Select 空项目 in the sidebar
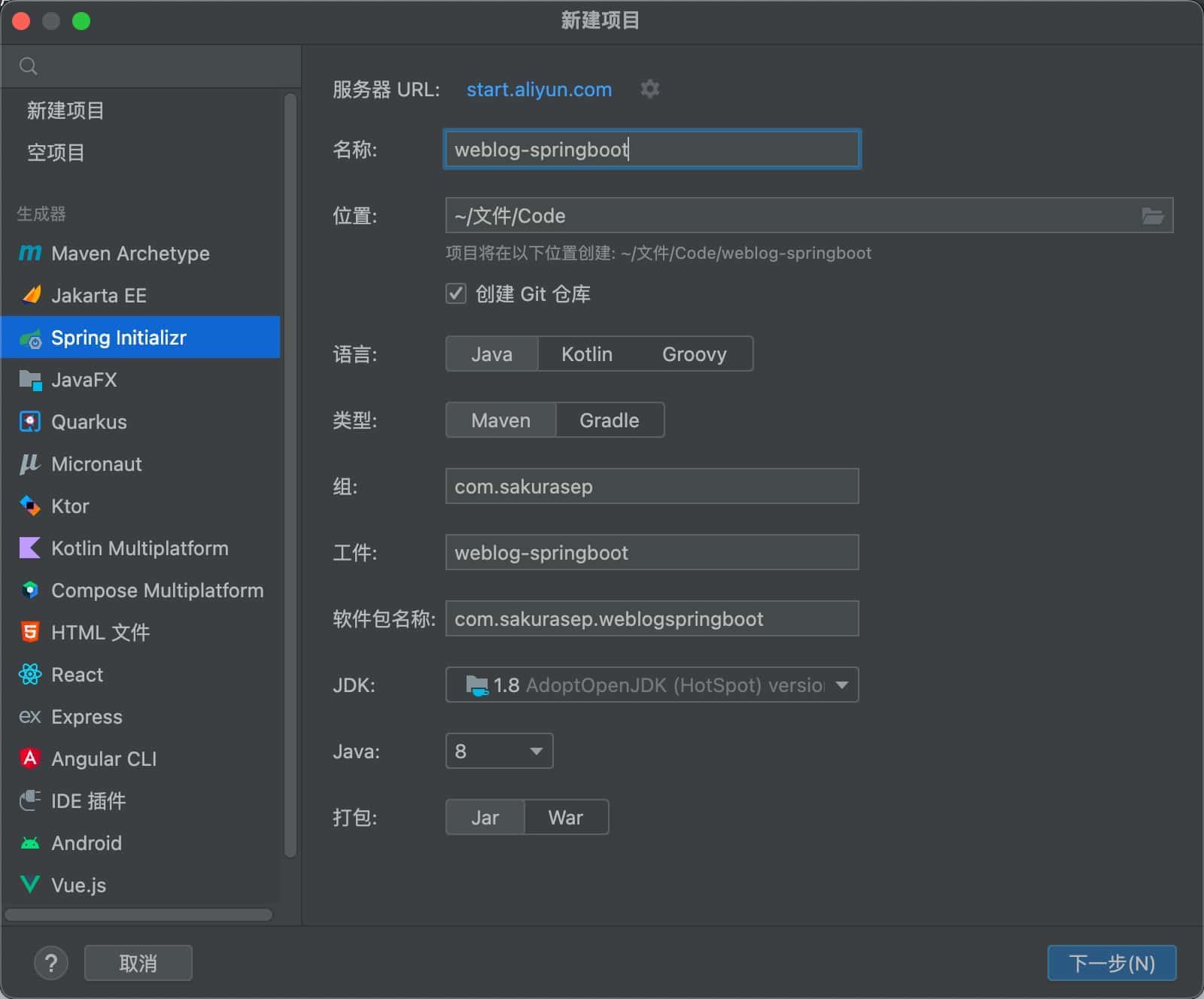Screen dimensions: 1204x999 (x=56, y=153)
